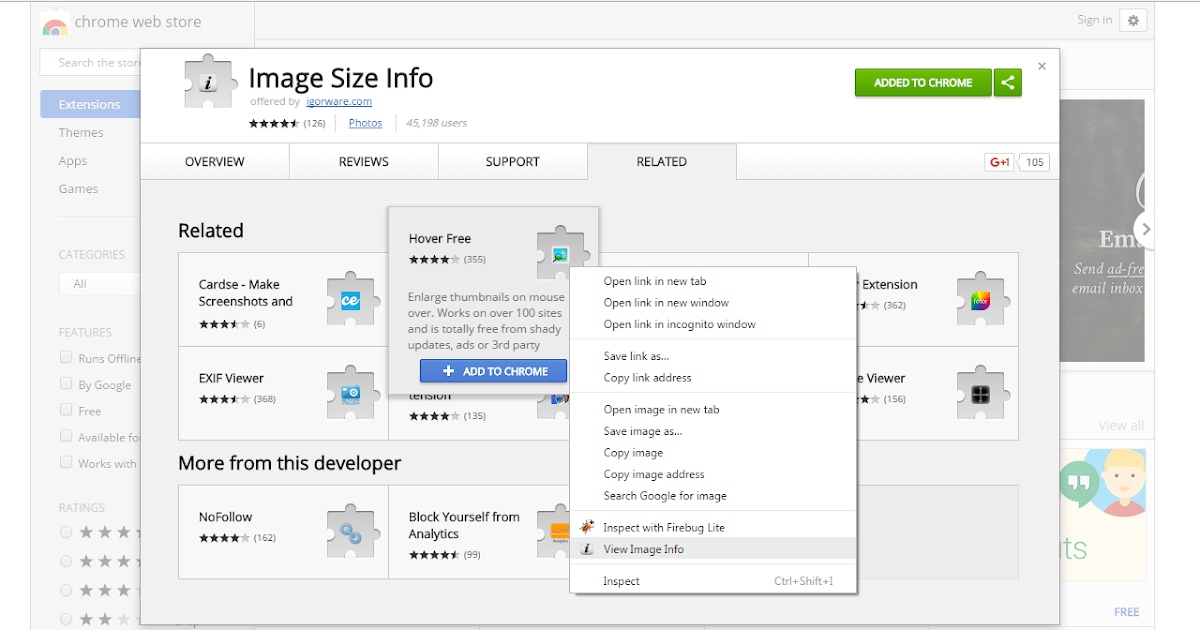Open the NoFollow extension card title
The height and width of the screenshot is (630, 1200).
[x=226, y=517]
